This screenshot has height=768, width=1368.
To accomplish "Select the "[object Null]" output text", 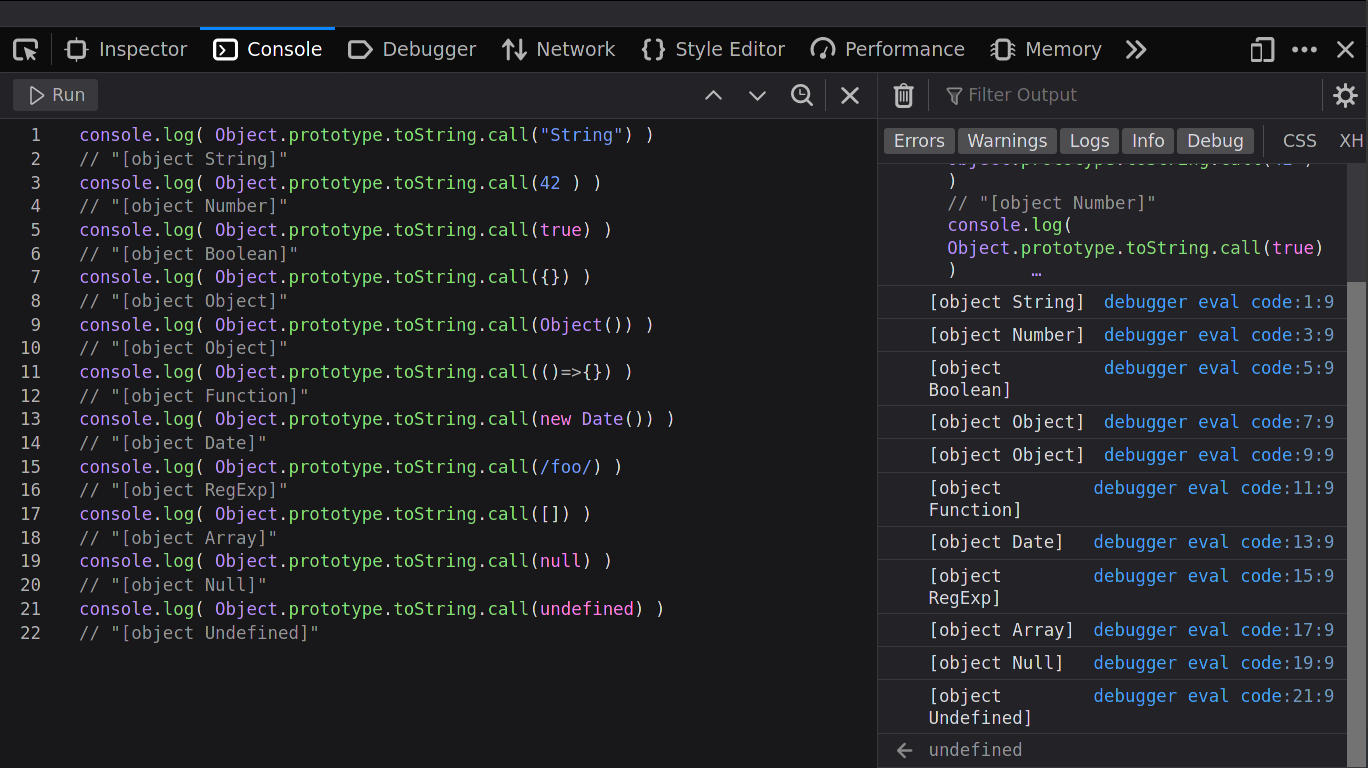I will (996, 663).
